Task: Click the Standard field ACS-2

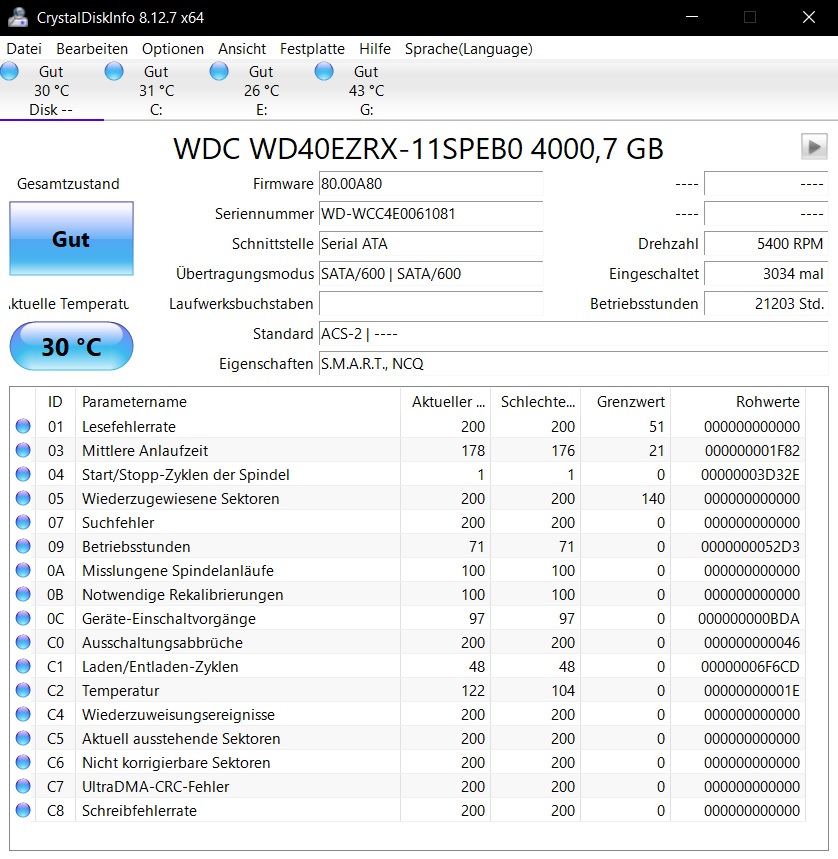Action: 573,334
